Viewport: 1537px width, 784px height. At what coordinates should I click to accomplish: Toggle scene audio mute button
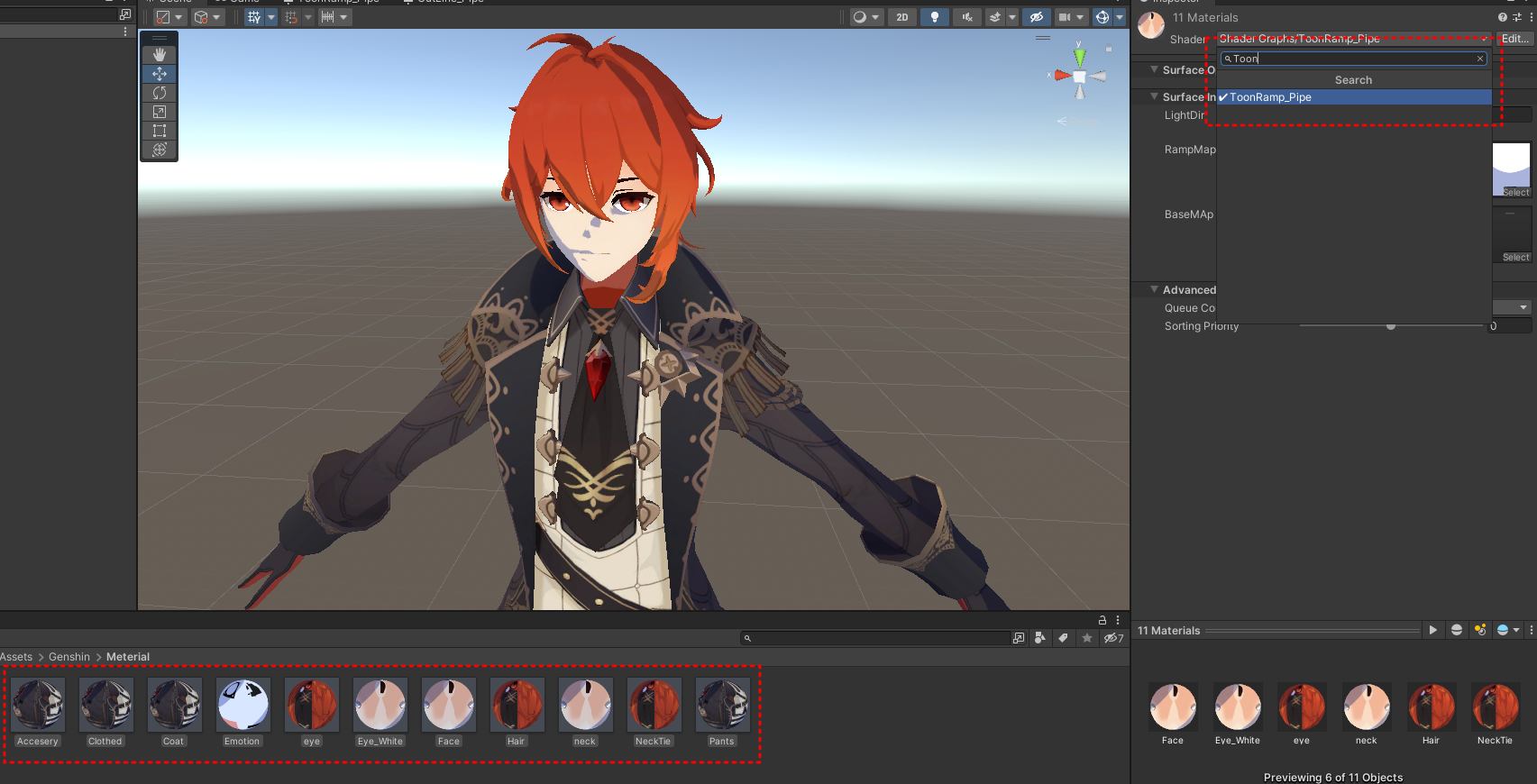[x=967, y=17]
